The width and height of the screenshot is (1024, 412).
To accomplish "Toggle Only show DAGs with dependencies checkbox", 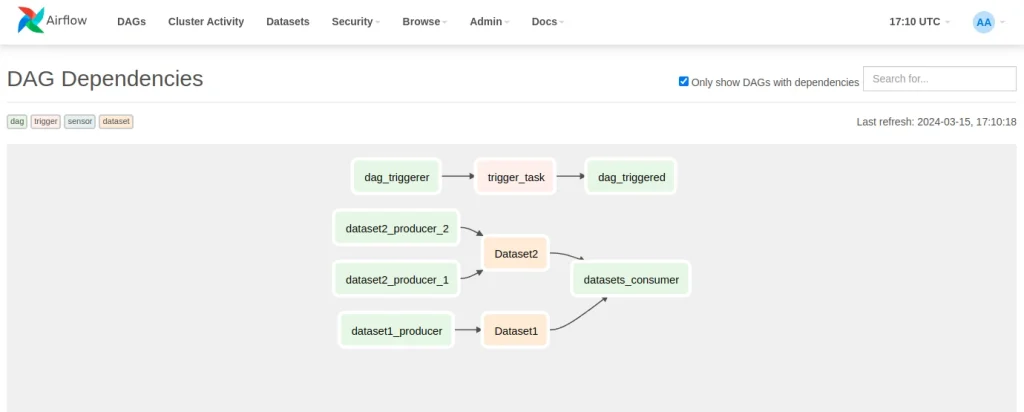I will click(x=684, y=82).
